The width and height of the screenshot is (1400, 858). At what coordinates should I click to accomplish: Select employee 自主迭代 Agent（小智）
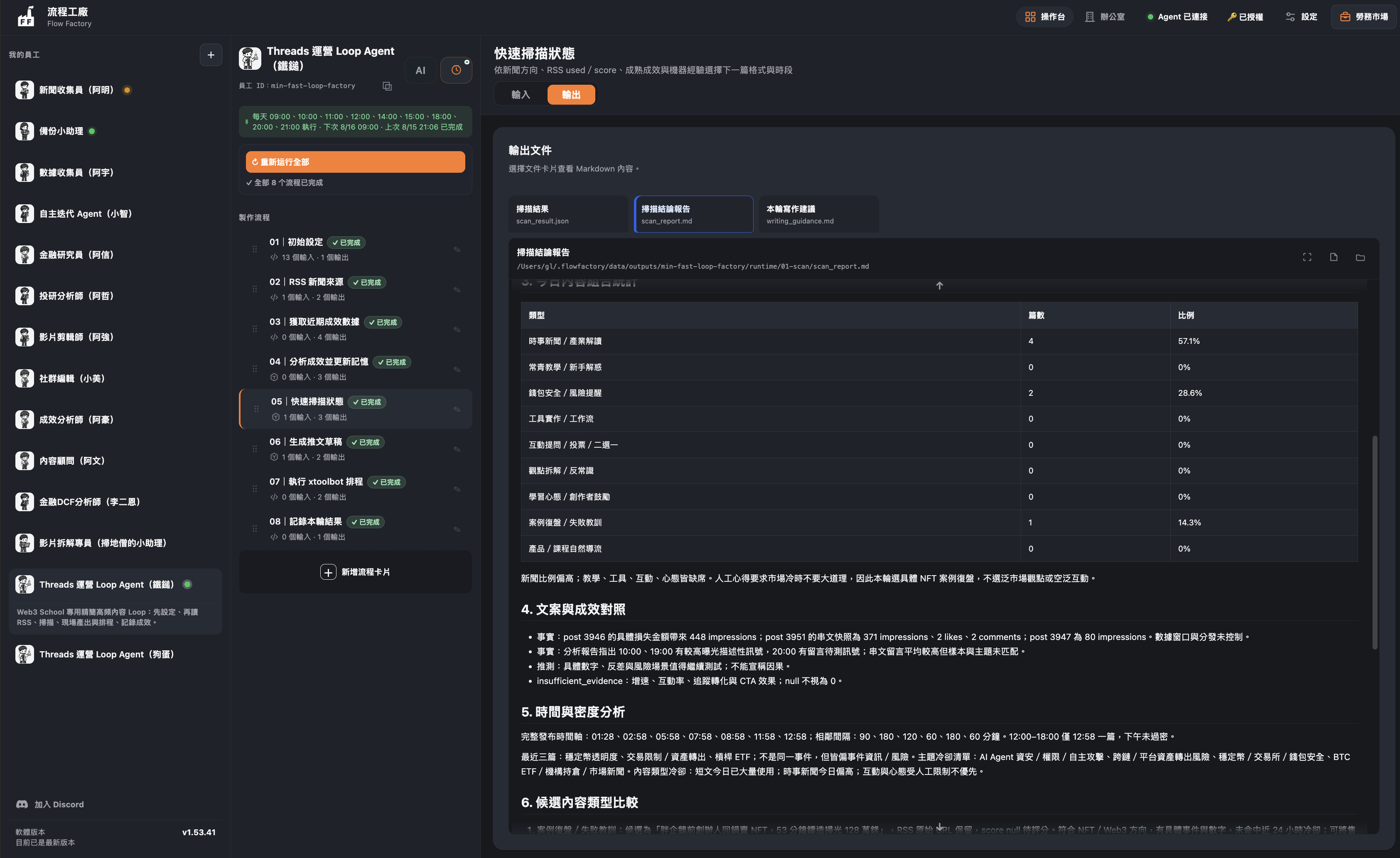(115, 213)
